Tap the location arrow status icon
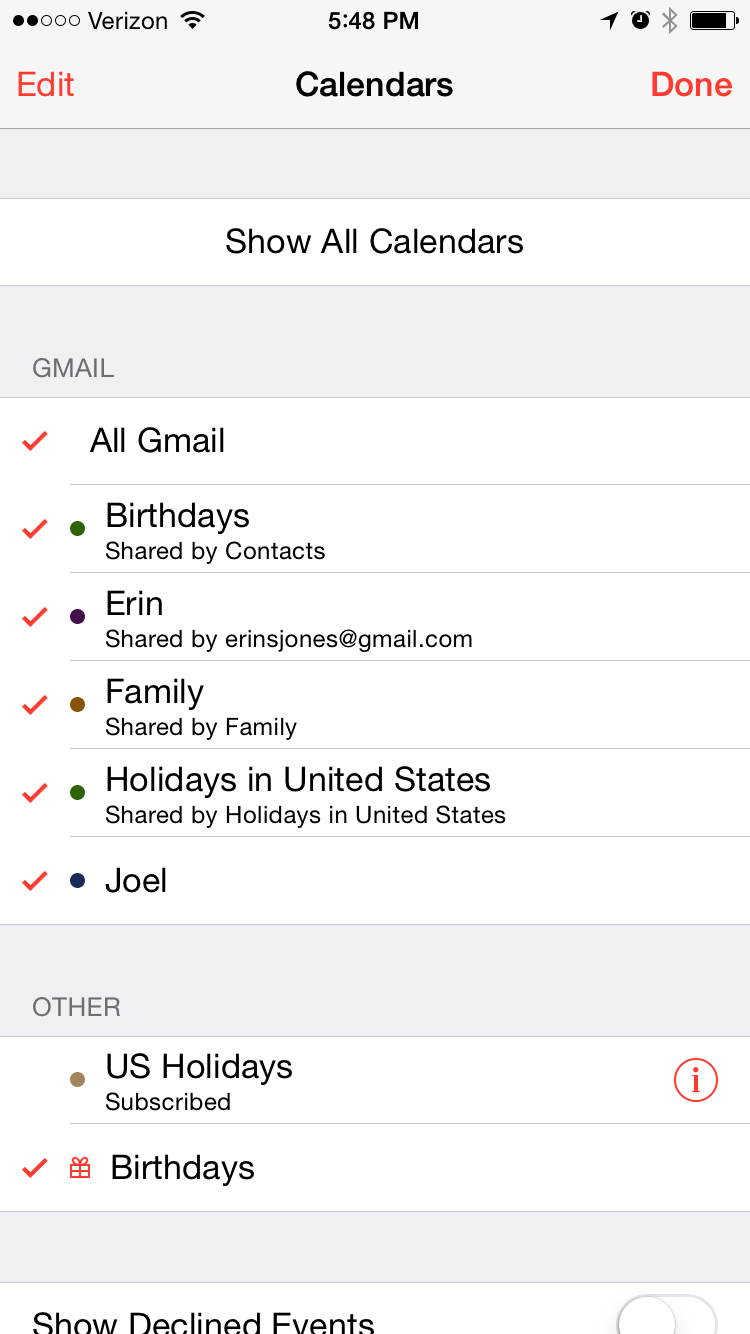The height and width of the screenshot is (1334, 750). pyautogui.click(x=609, y=20)
